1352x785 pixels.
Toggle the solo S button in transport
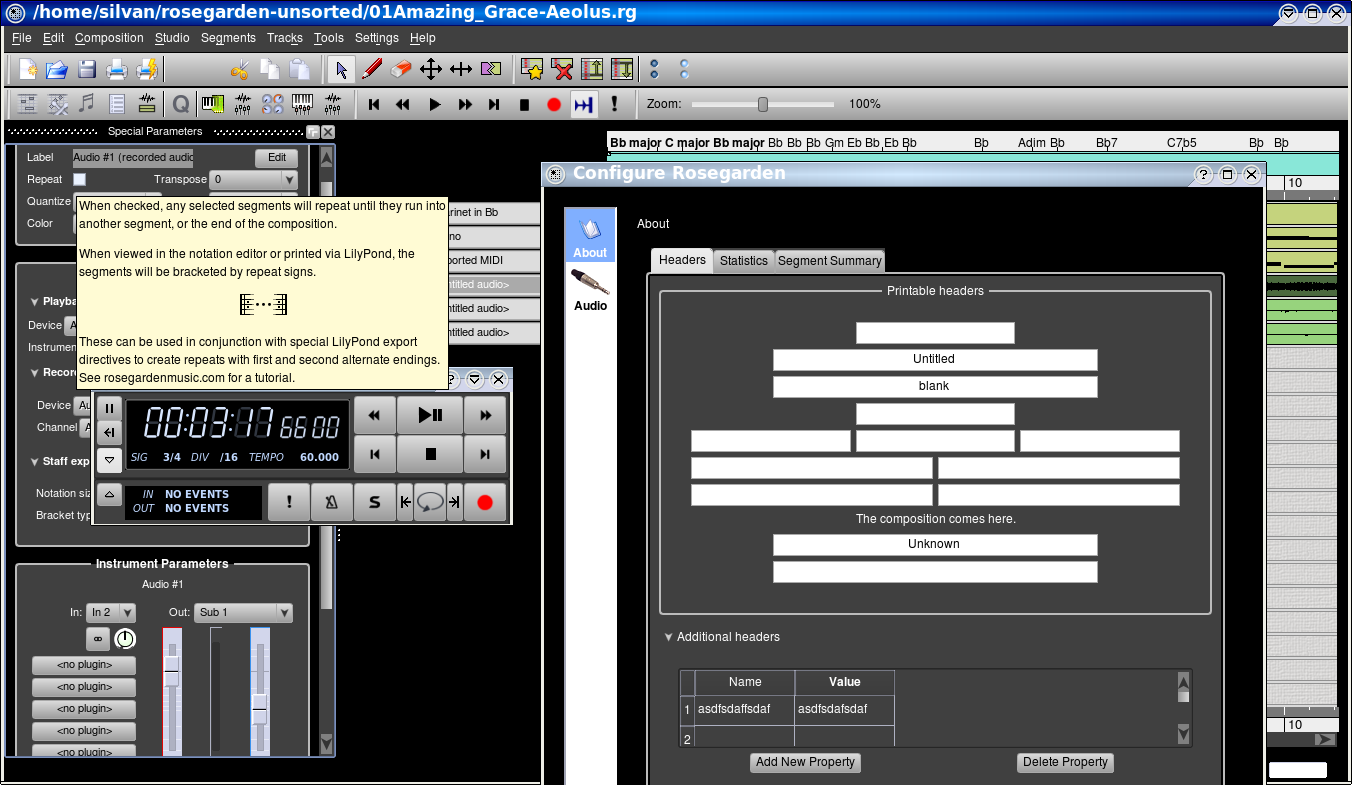(x=374, y=502)
